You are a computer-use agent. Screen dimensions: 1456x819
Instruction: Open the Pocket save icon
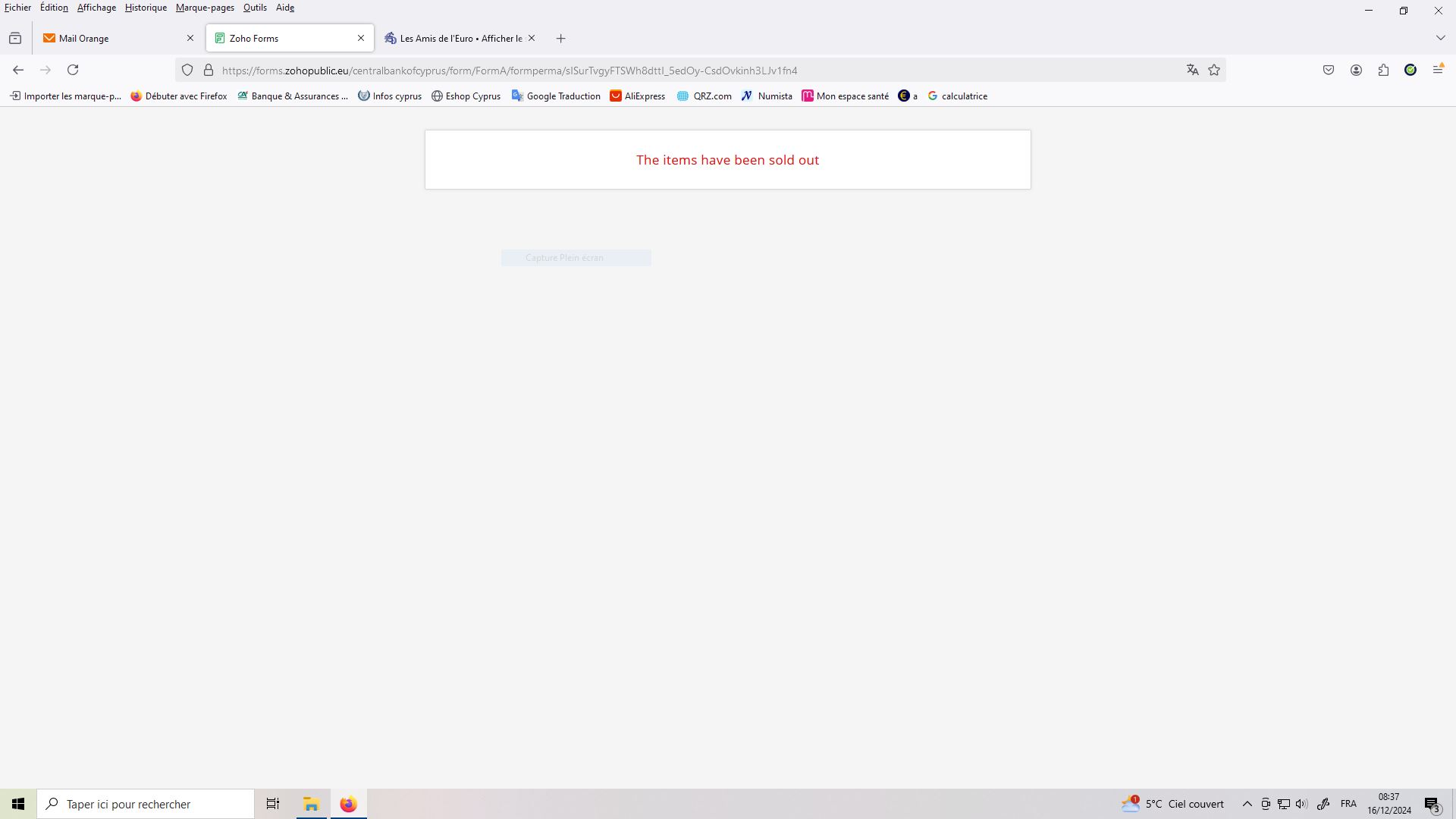(x=1329, y=70)
